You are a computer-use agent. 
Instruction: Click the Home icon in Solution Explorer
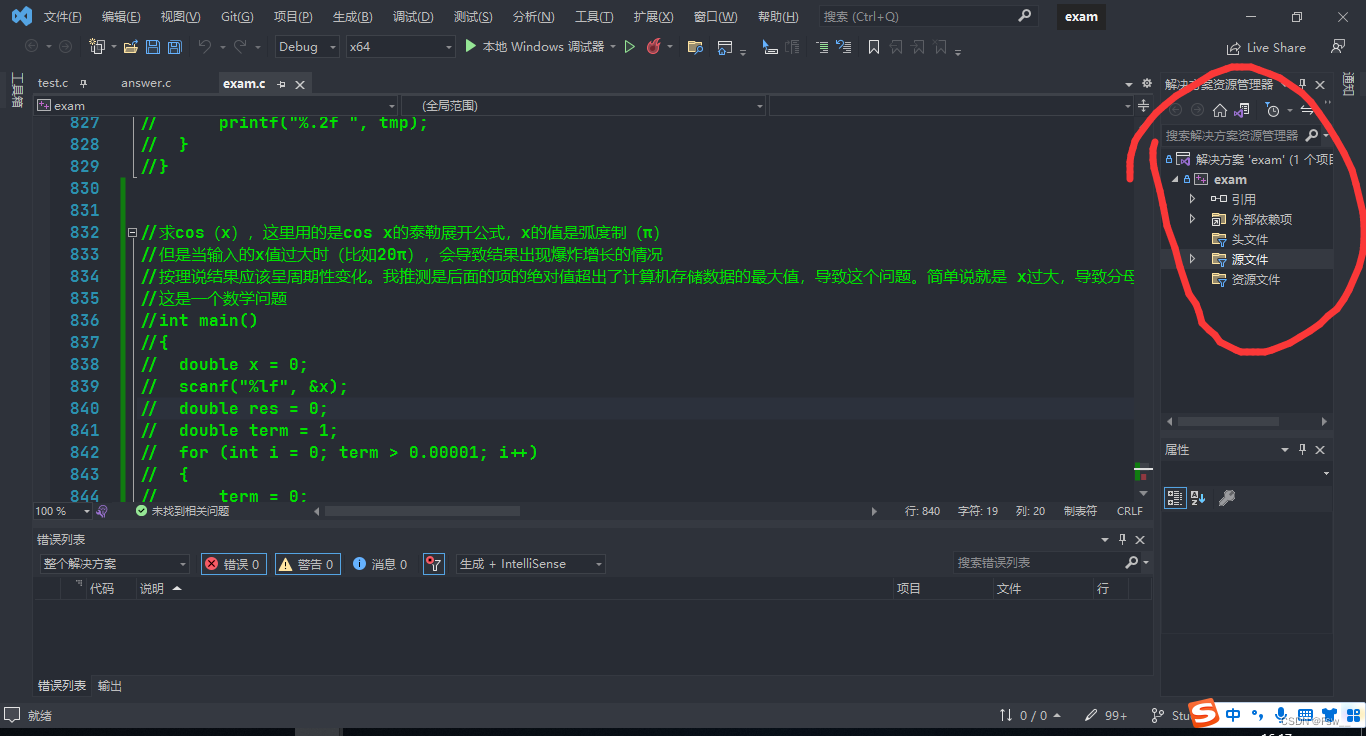tap(1220, 110)
